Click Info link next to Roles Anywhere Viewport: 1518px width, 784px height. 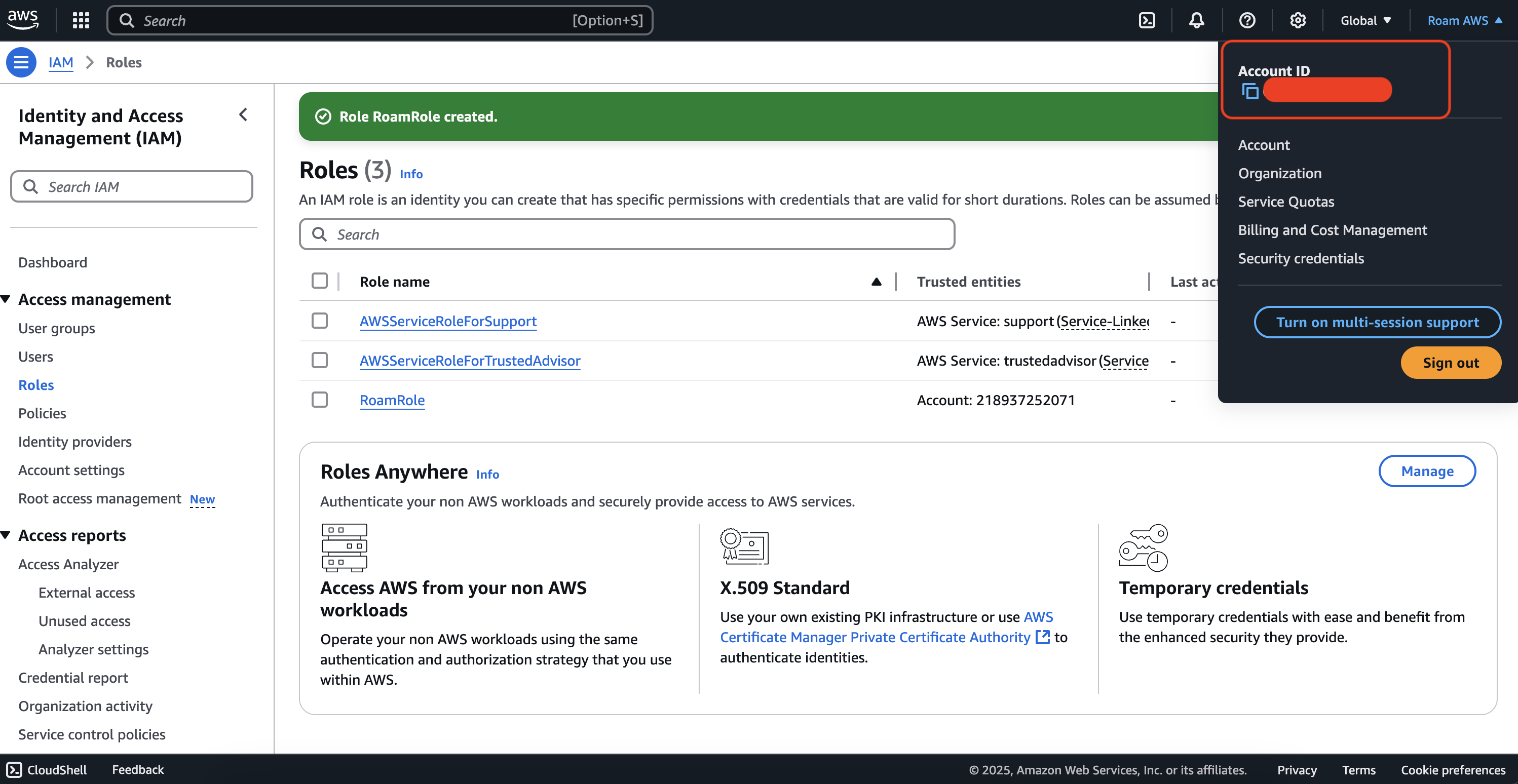[x=487, y=474]
